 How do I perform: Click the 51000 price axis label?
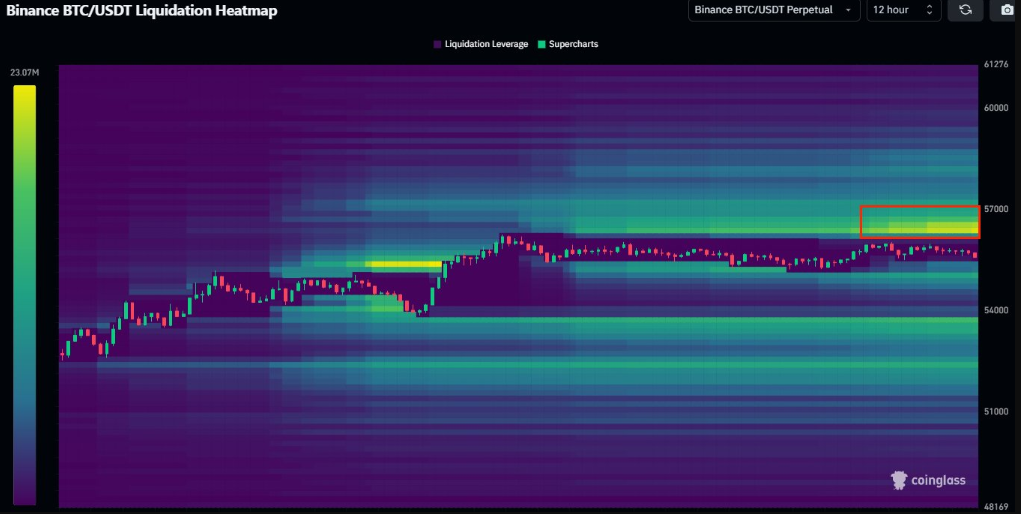[997, 411]
